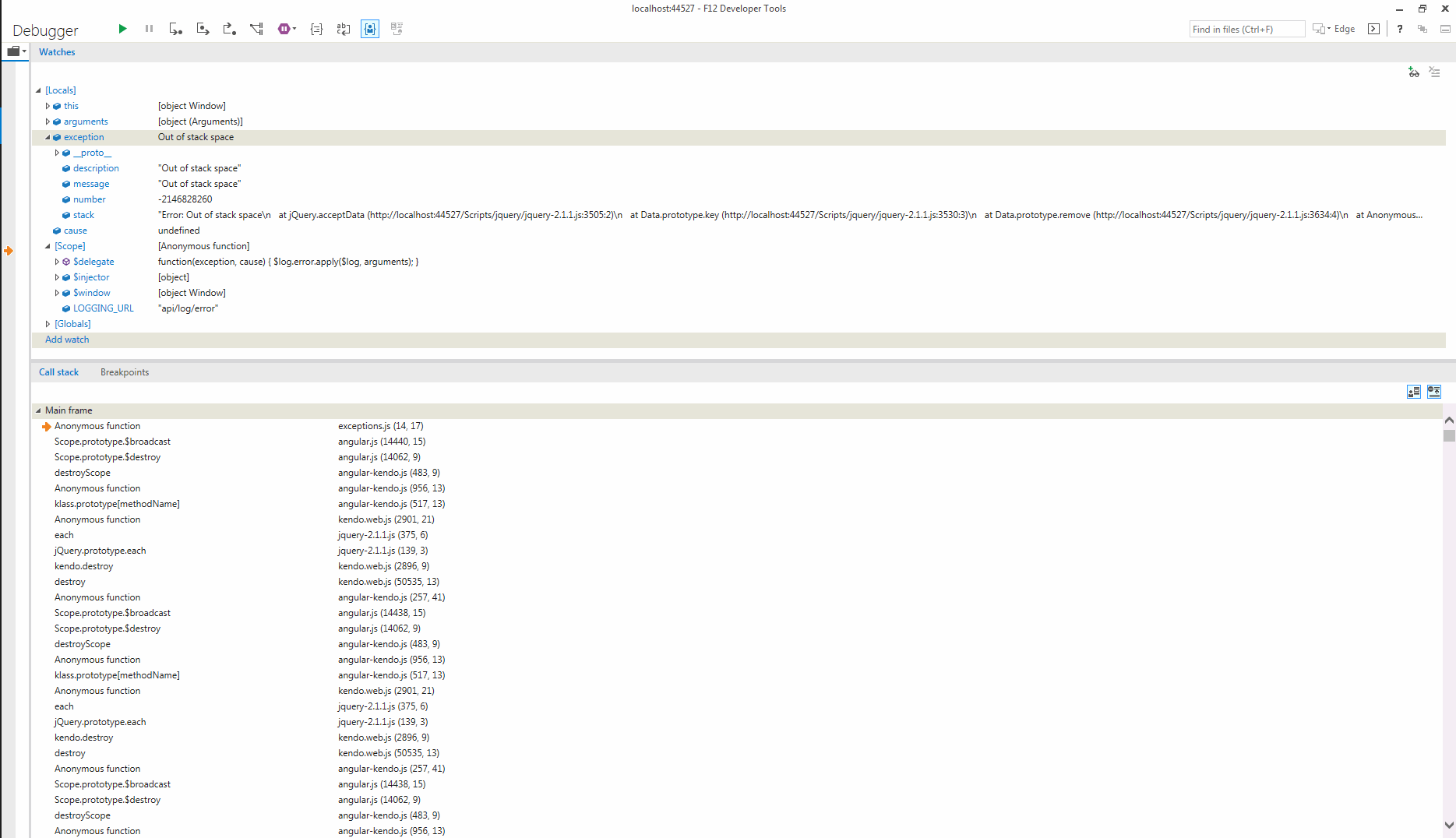1456x838 pixels.
Task: Close the F12 Developer Tools window
Action: point(1445,9)
